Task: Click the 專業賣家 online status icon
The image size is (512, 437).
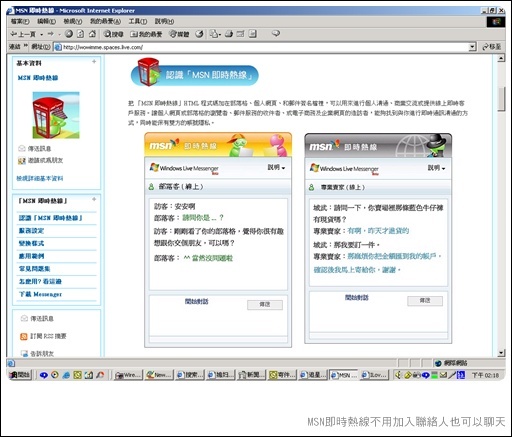Action: (311, 187)
